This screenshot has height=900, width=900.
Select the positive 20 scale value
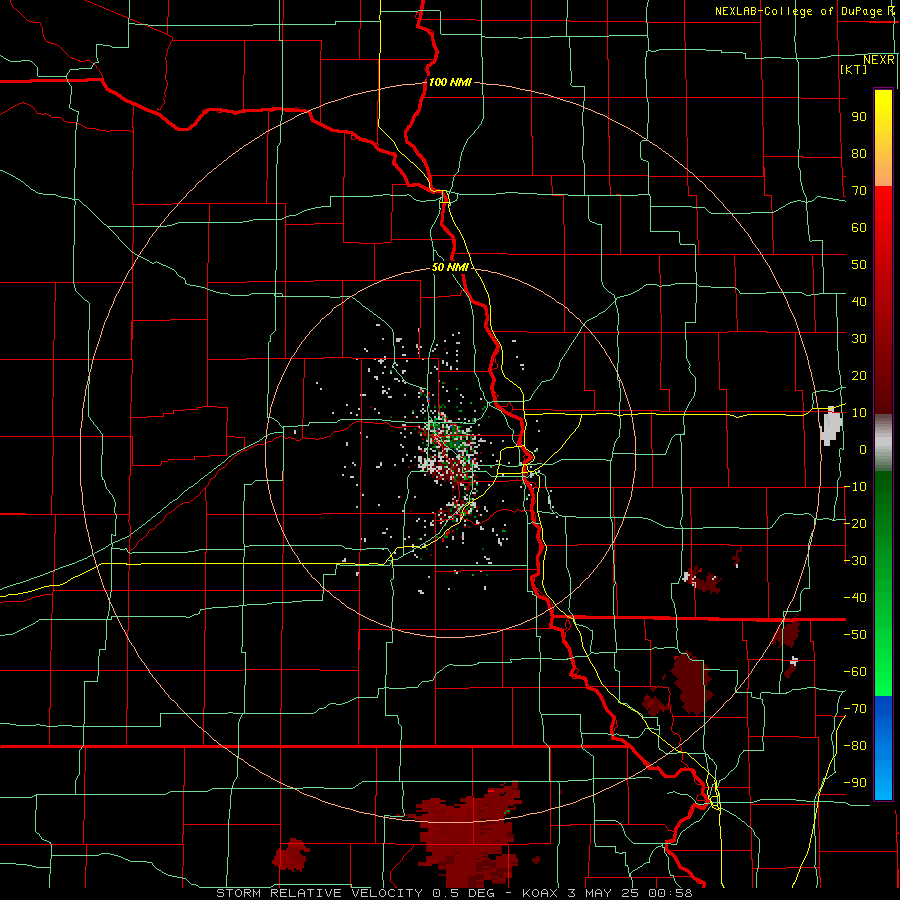pos(859,375)
